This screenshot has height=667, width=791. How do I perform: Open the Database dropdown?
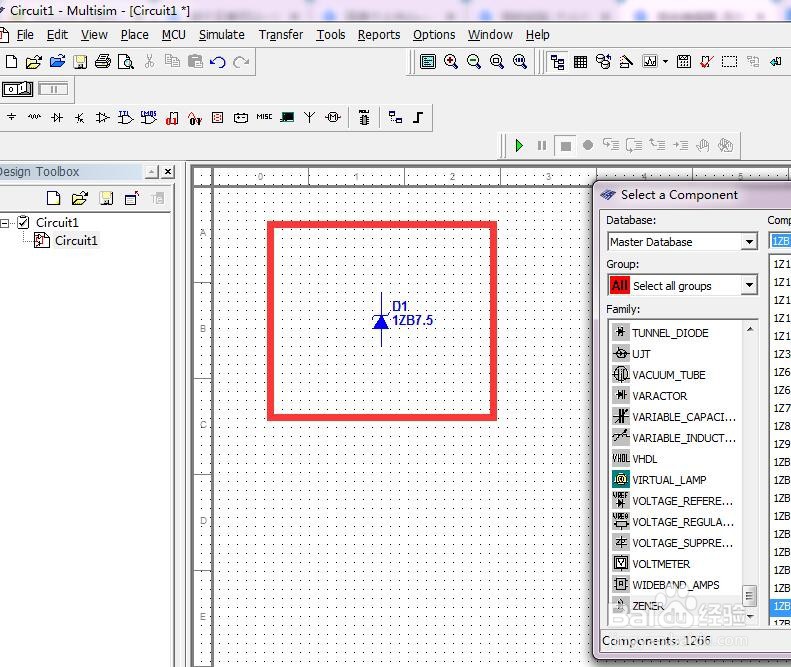pyautogui.click(x=749, y=242)
